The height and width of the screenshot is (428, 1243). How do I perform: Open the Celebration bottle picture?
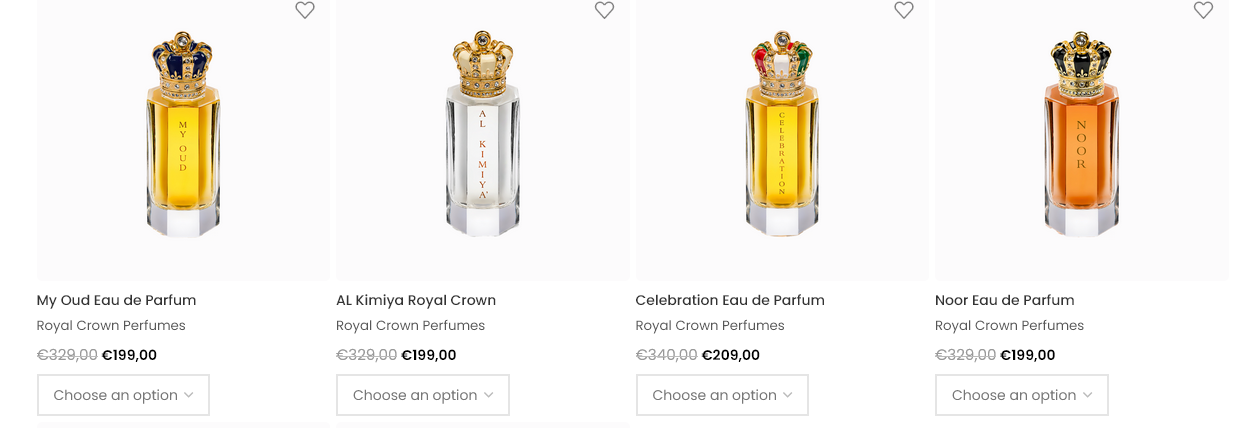(782, 135)
